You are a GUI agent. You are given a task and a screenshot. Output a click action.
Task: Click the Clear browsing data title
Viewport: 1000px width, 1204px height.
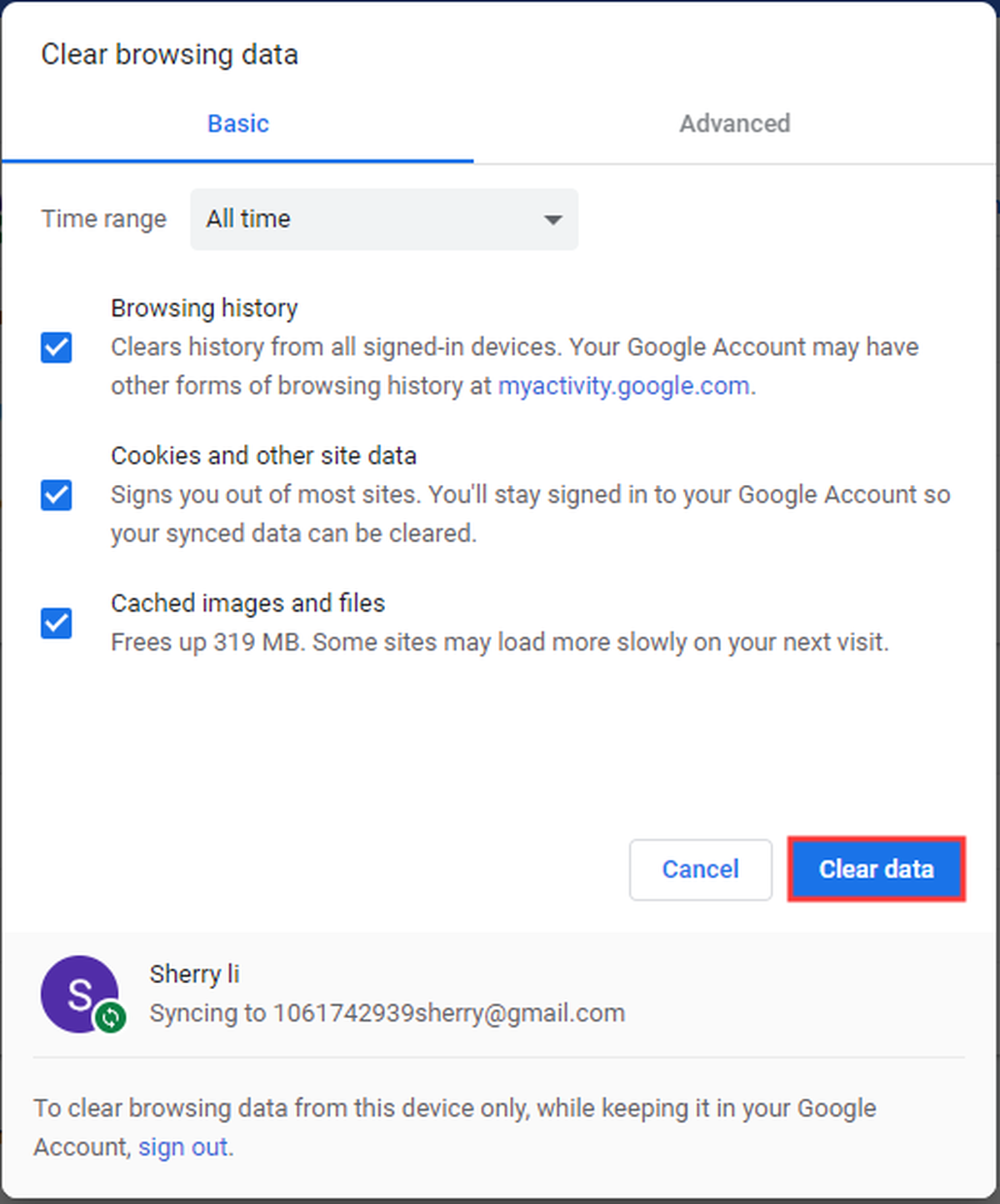click(170, 55)
